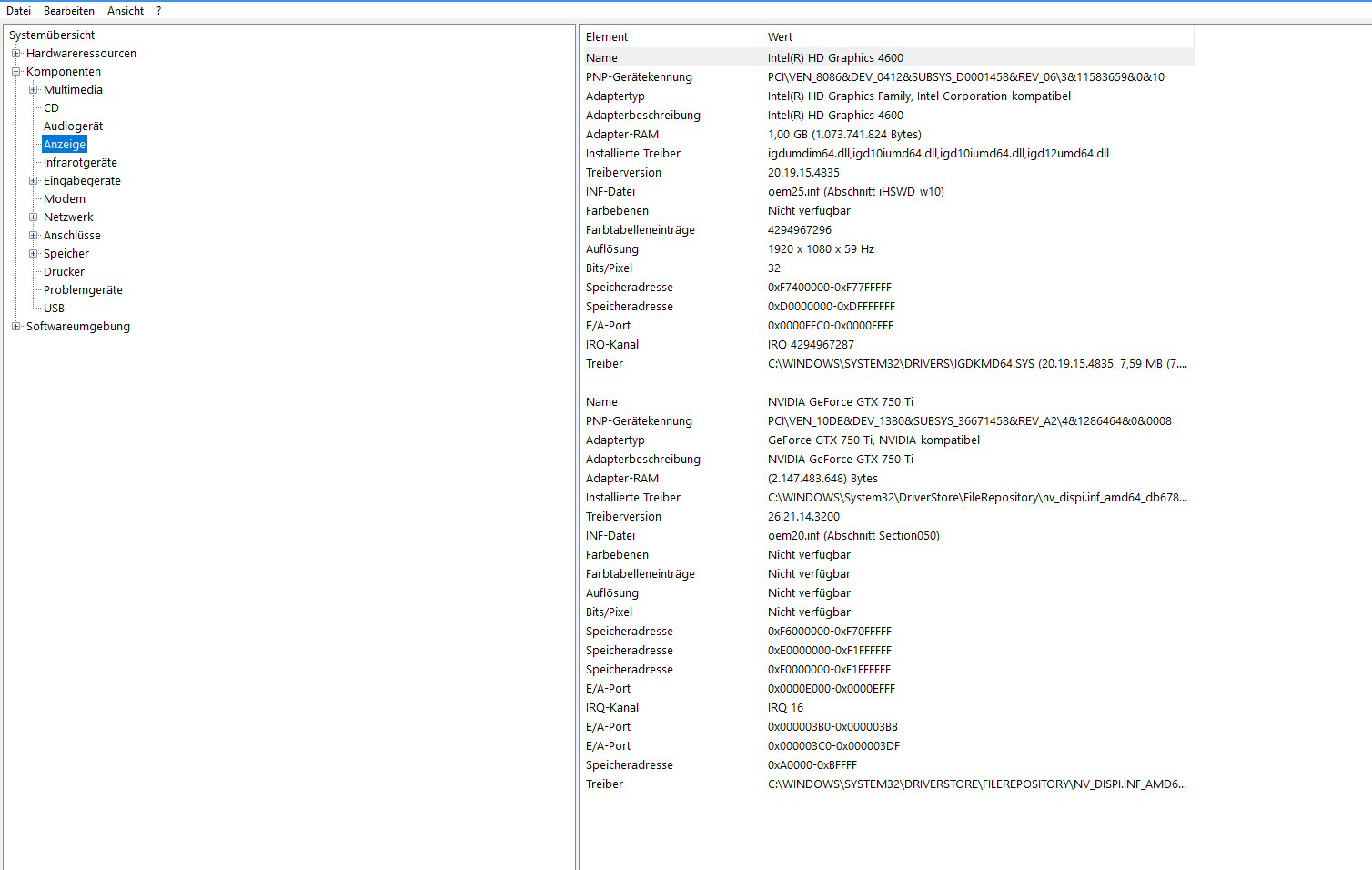The image size is (1372, 870).
Task: Expand the Speicher branch
Action: point(33,253)
